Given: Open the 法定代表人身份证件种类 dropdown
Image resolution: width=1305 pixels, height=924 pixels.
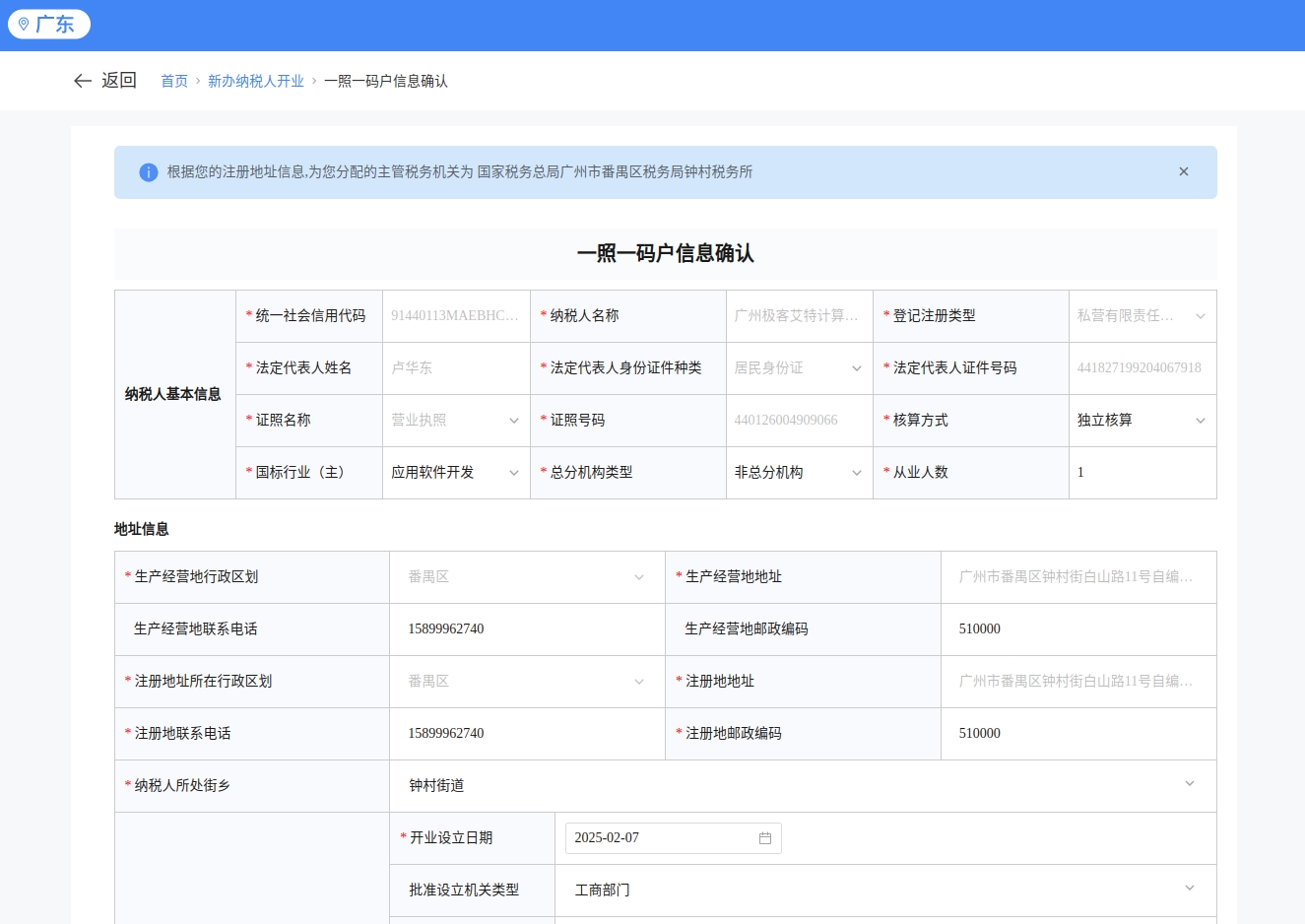Looking at the screenshot, I should click(800, 368).
